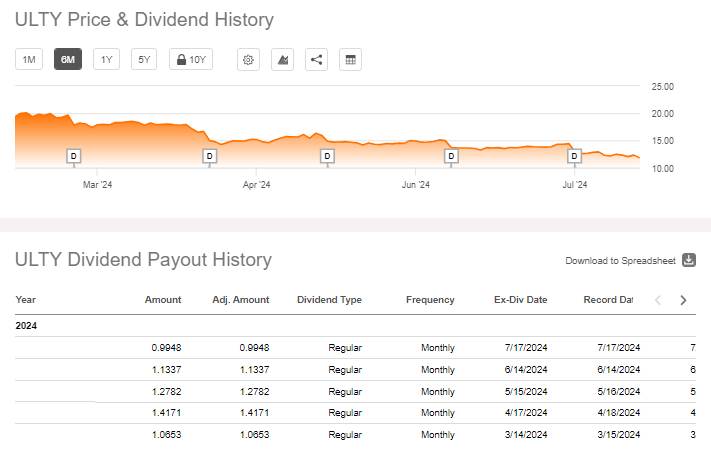
Task: Select the 1M time range
Action: 29,59
